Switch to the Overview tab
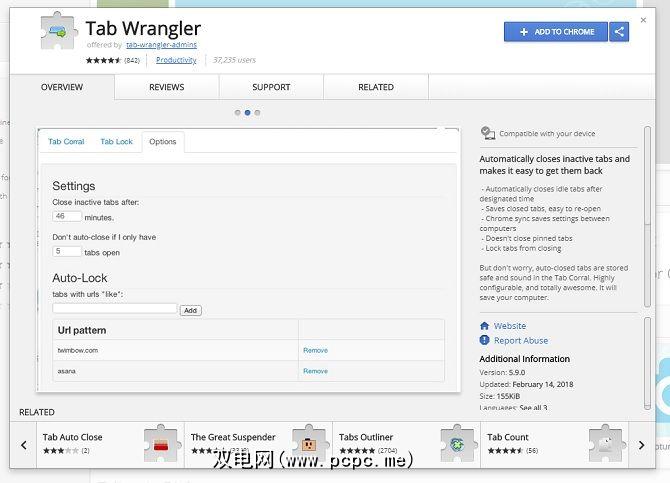Viewport: 670px width, 483px height. [62, 87]
